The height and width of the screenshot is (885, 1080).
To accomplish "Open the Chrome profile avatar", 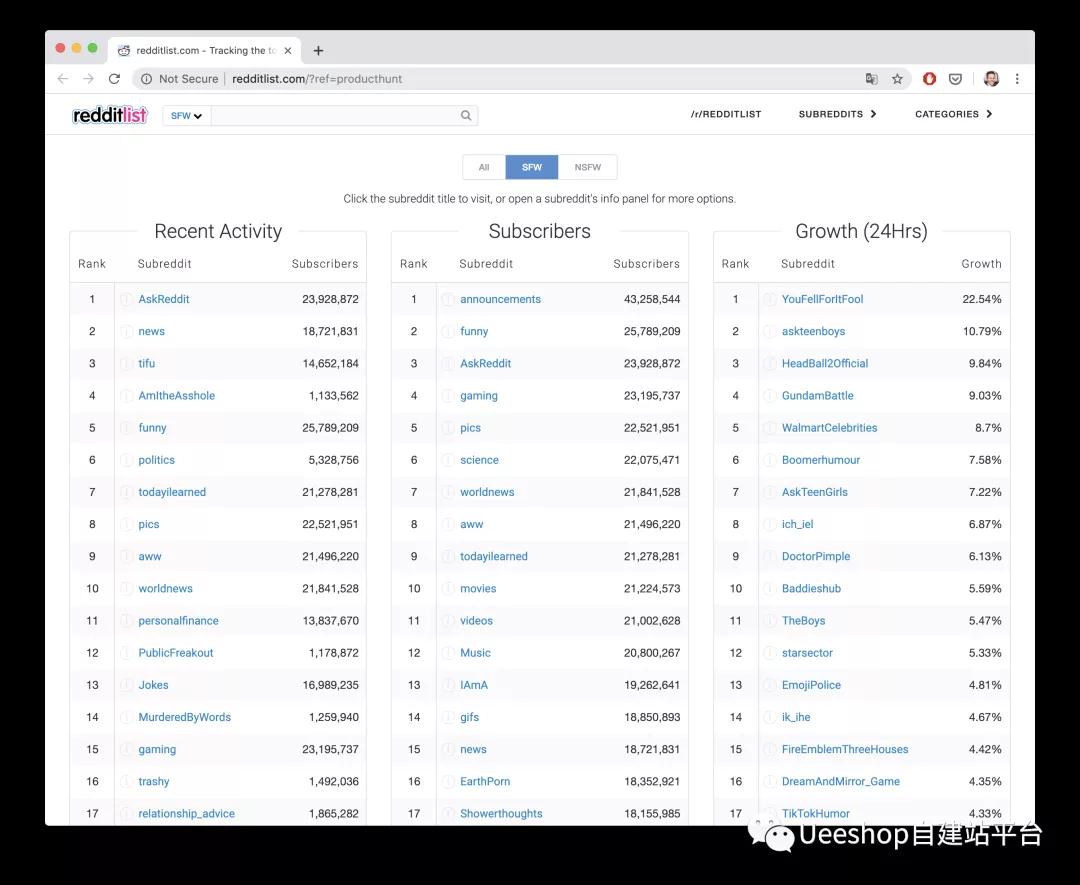I will point(991,79).
